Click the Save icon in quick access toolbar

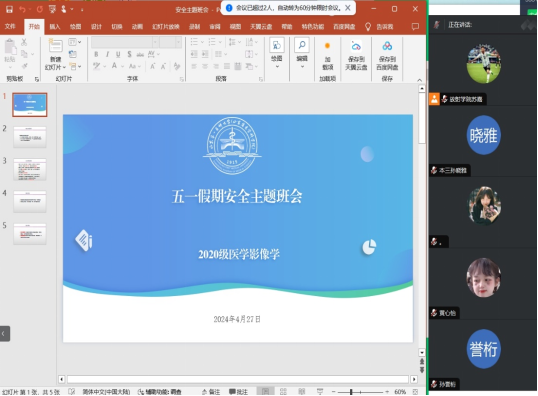(x=9, y=9)
